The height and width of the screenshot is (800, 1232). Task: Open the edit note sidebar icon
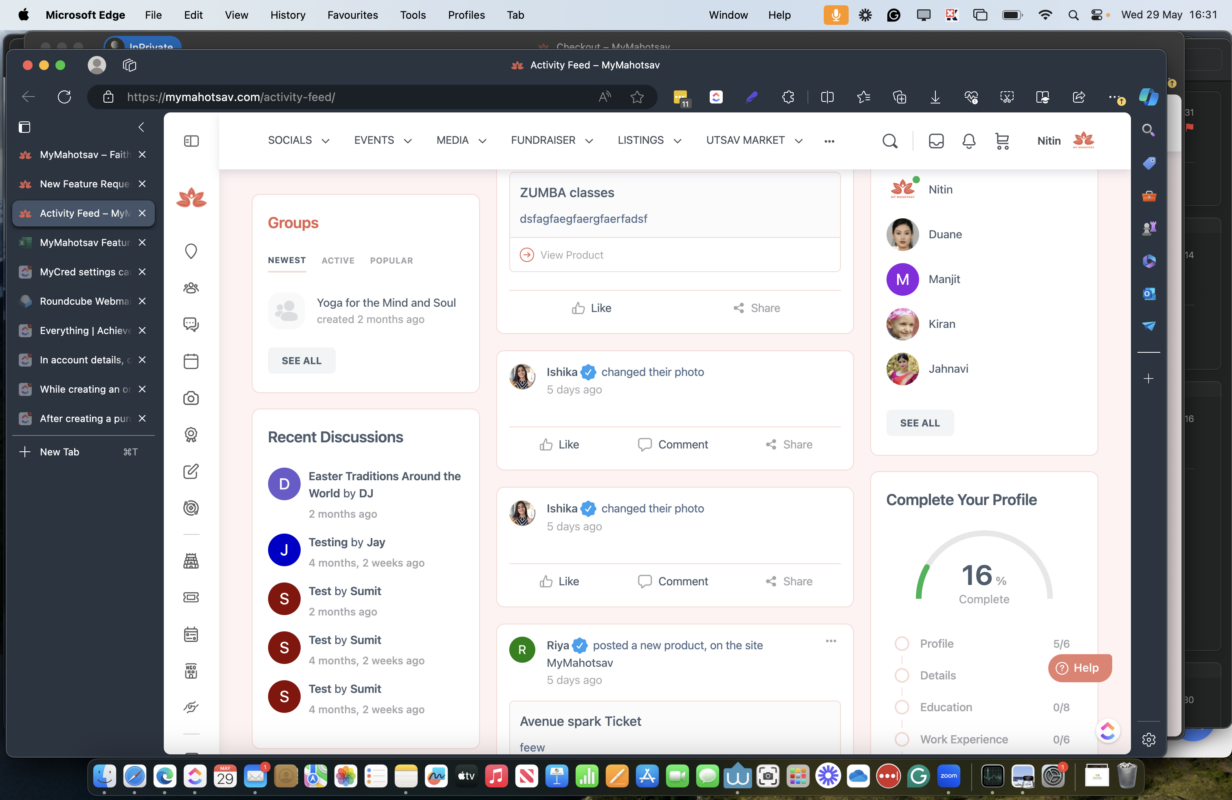coord(191,471)
